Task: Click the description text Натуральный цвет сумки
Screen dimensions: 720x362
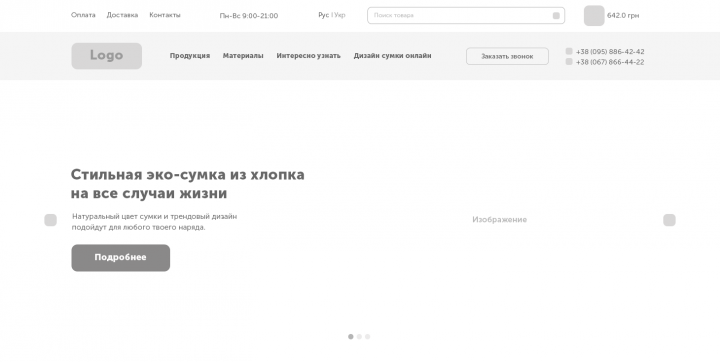Action: click(x=117, y=216)
